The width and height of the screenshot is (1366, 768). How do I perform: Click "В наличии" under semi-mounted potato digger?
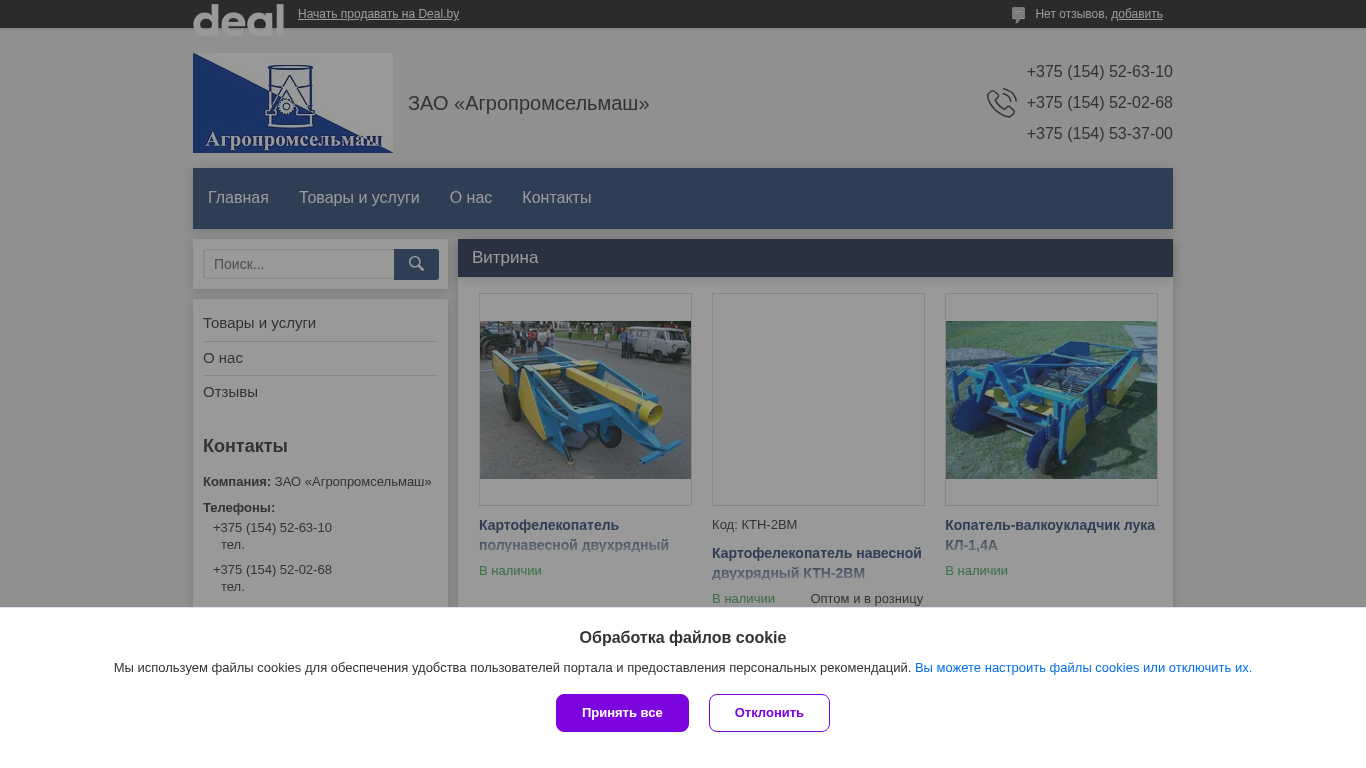click(x=510, y=571)
